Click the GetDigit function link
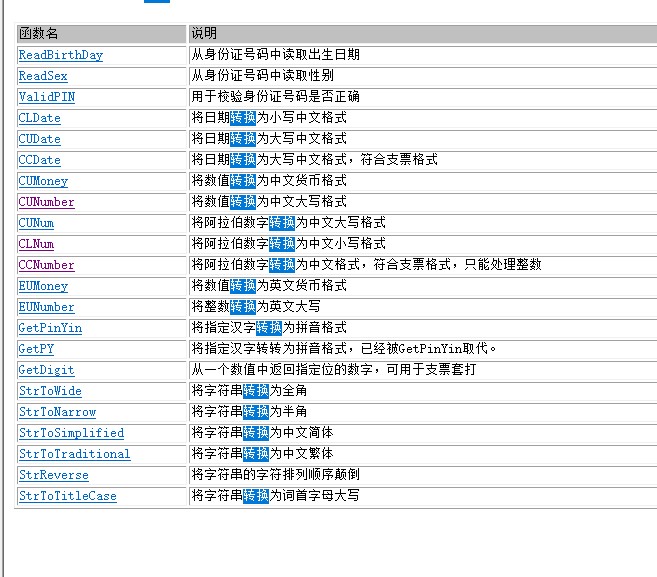657x577 pixels. tap(47, 370)
